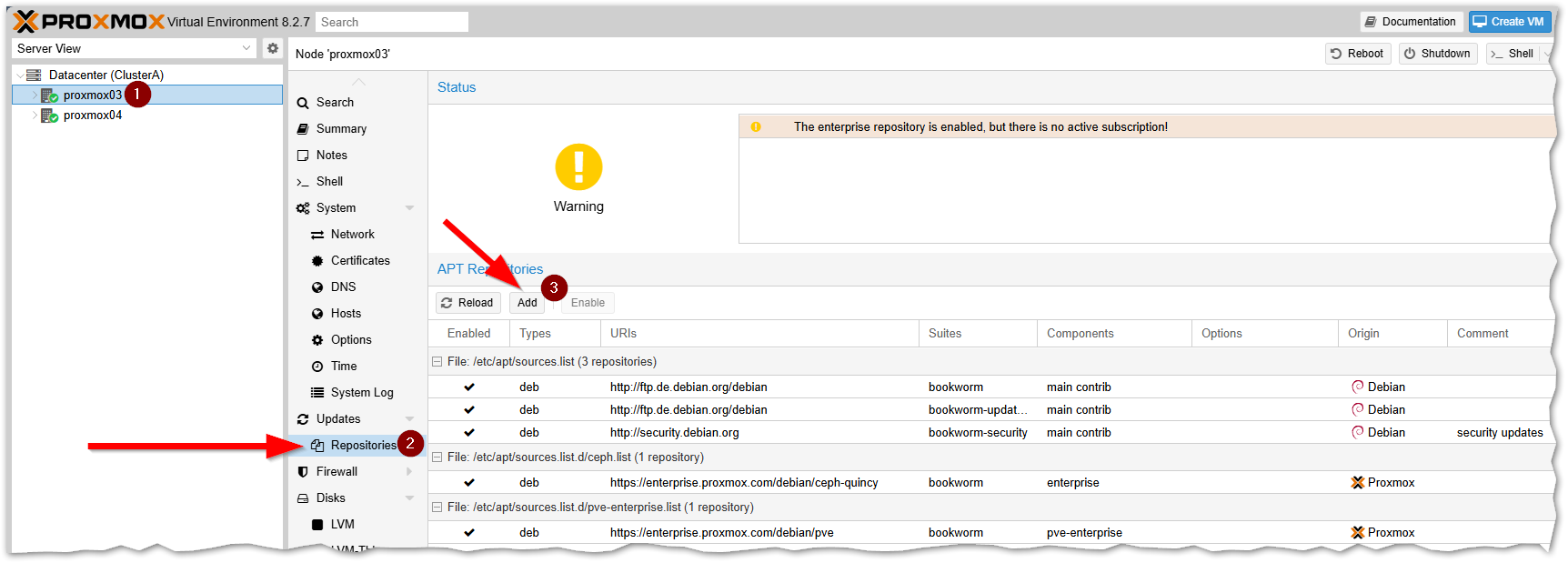Image resolution: width=1568 pixels, height=563 pixels.
Task: Click the Shutdown power button
Action: [x=1437, y=54]
